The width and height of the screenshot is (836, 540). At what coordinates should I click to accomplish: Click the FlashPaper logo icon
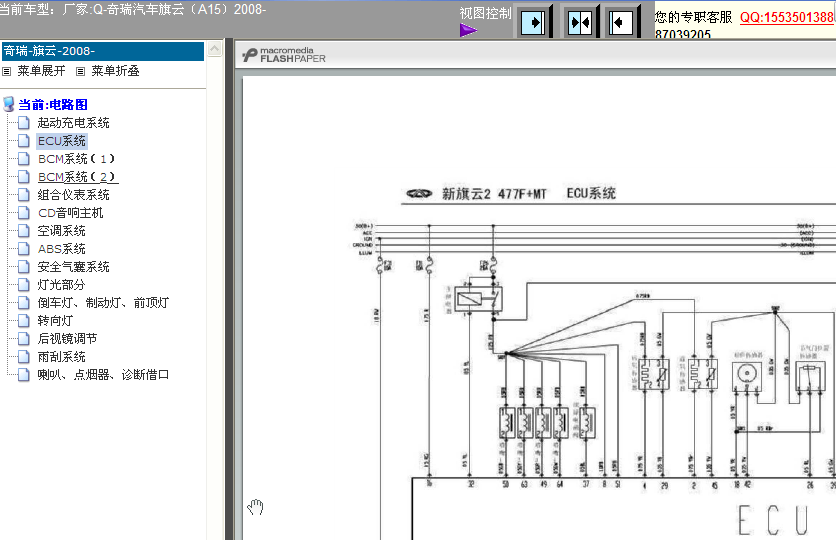[250, 55]
